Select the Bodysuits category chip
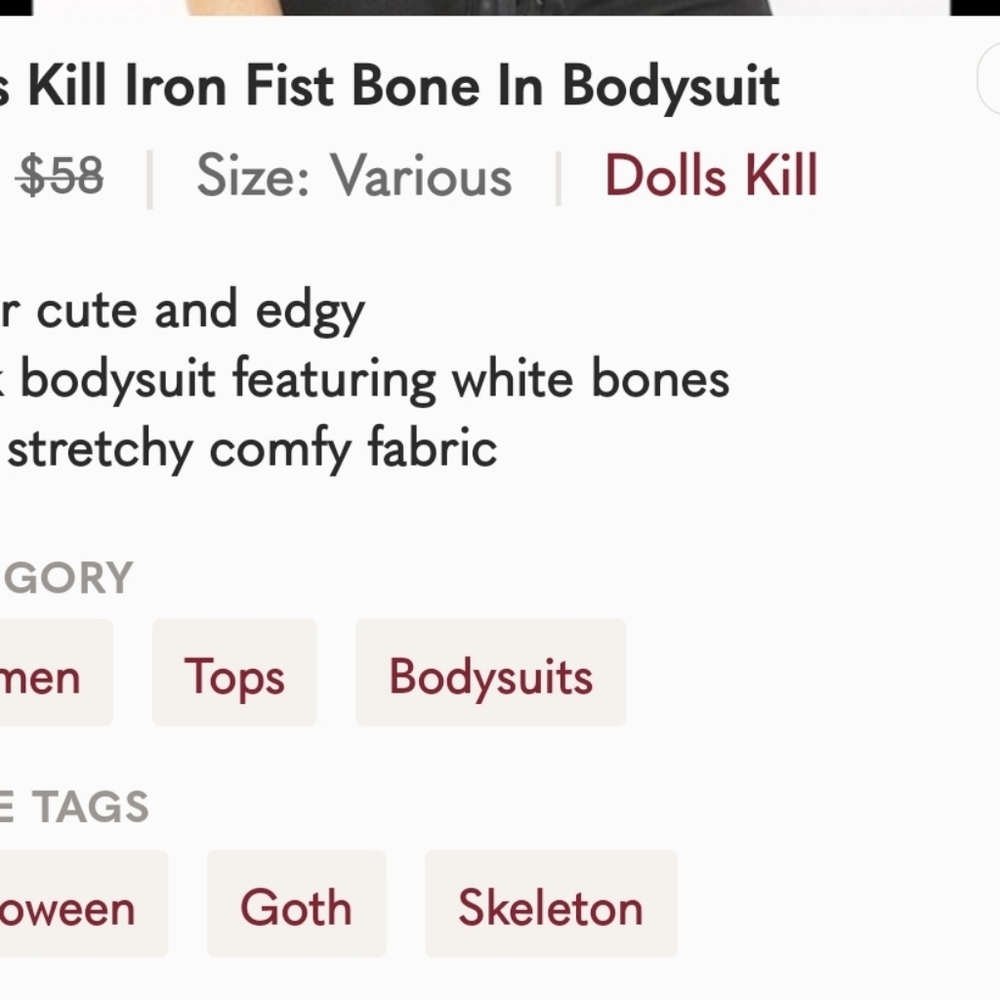Screen dimensions: 1000x1000 coord(490,673)
